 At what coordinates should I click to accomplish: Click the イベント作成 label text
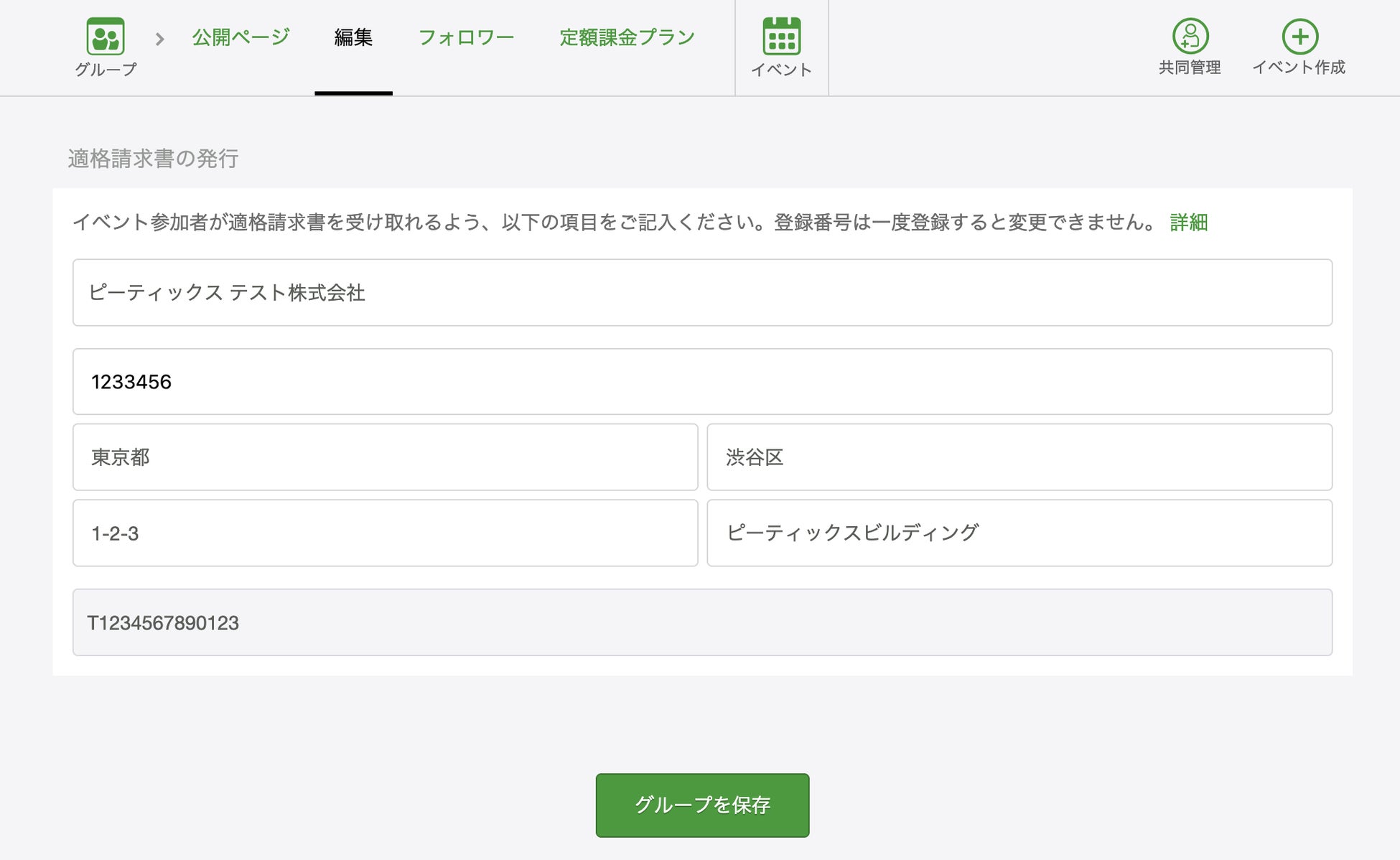click(1298, 67)
